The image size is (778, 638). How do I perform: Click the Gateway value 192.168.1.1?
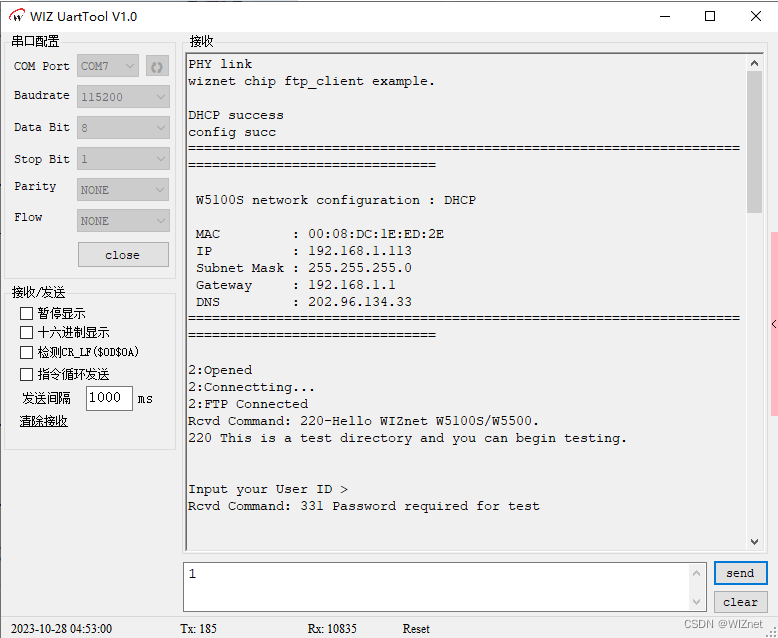point(352,285)
